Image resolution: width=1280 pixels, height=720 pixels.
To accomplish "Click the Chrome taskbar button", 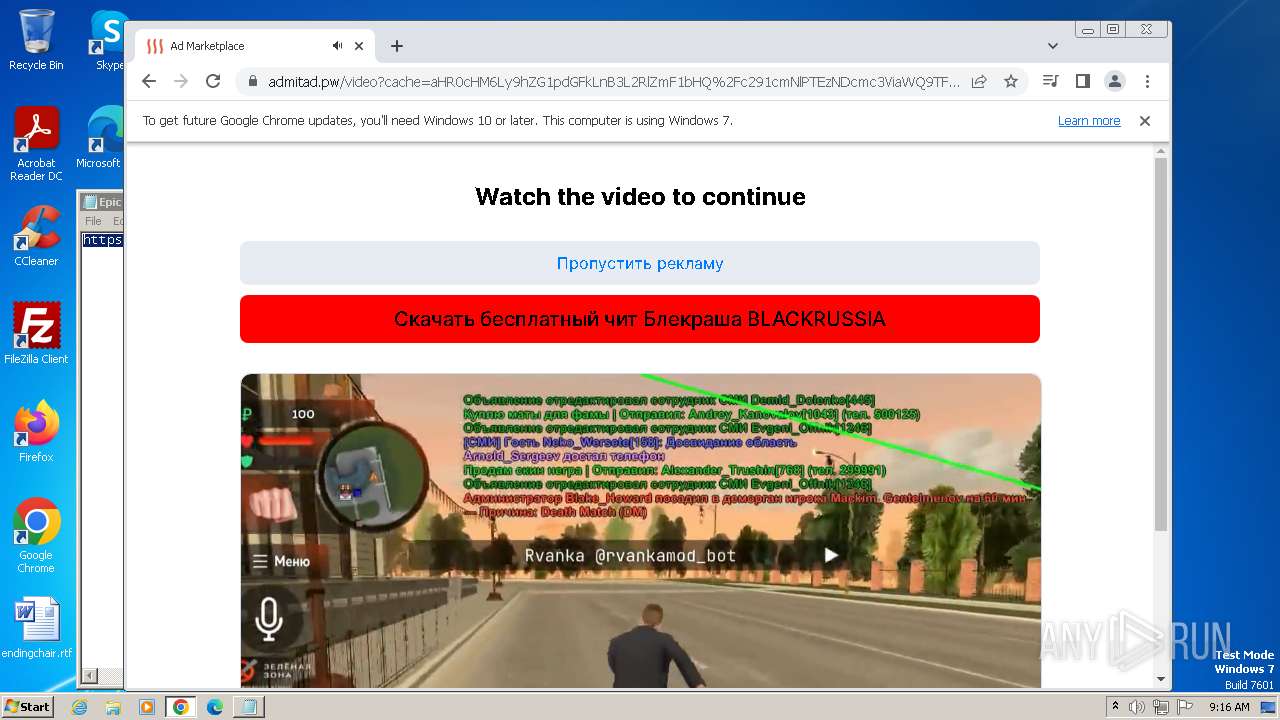I will coord(181,707).
